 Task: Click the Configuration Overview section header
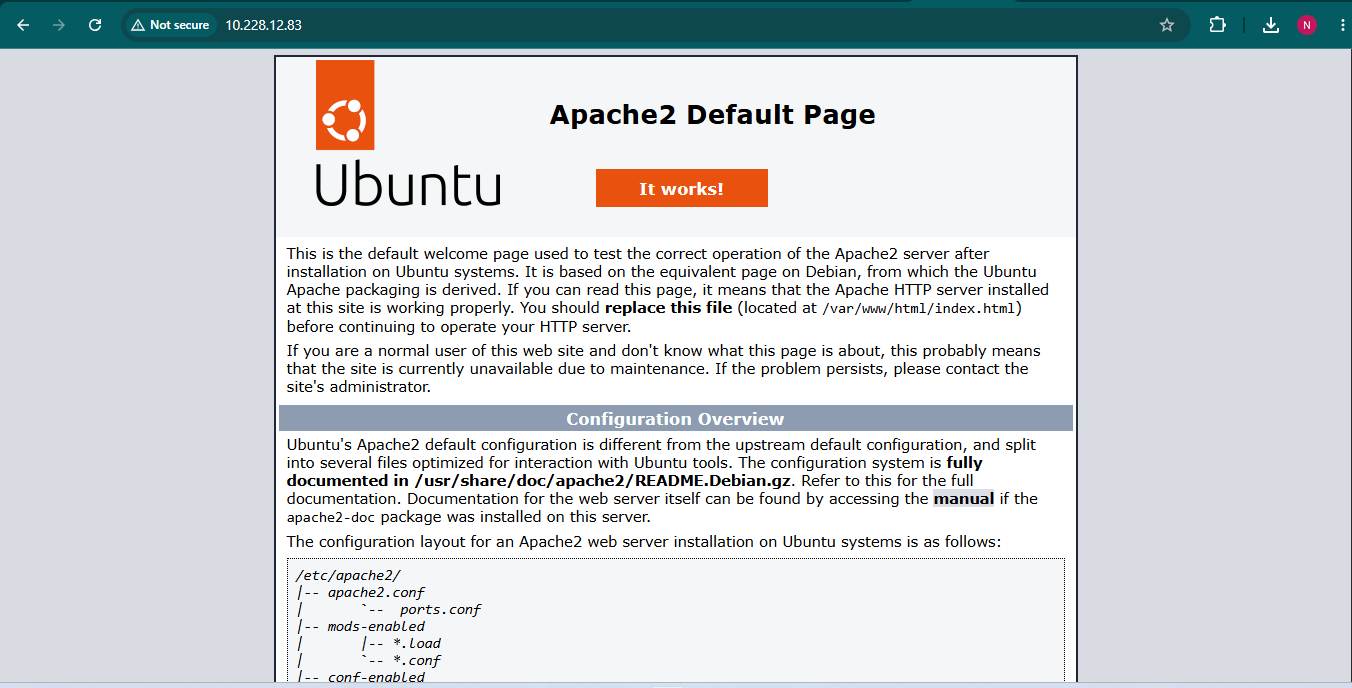(675, 419)
